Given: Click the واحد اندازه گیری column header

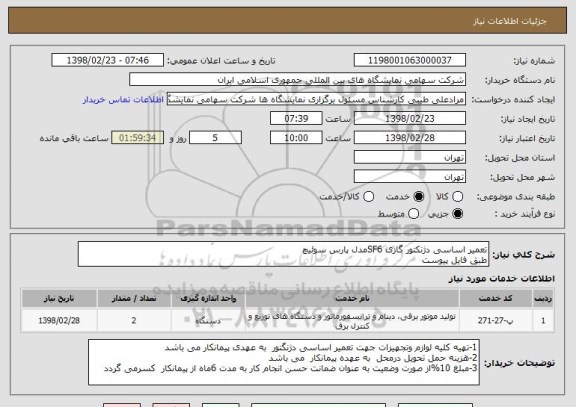Looking at the screenshot, I should point(208,299).
